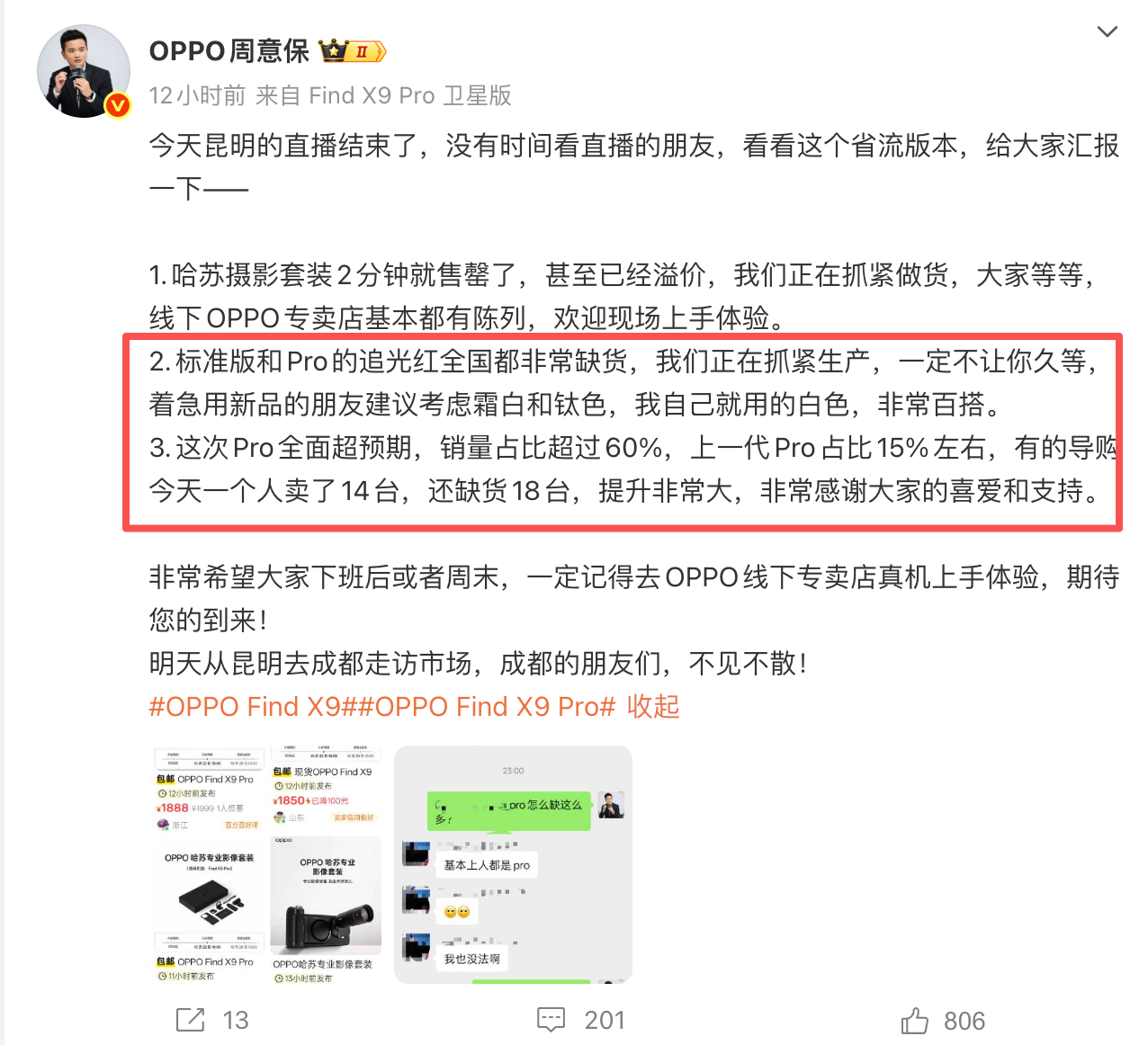This screenshot has width=1148, height=1045.
Task: Collapse the post with 收起
Action: point(653,707)
